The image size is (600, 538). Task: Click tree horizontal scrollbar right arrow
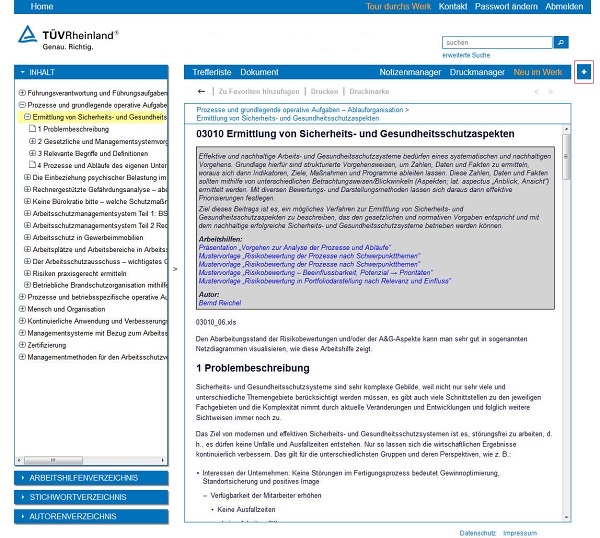coord(163,460)
